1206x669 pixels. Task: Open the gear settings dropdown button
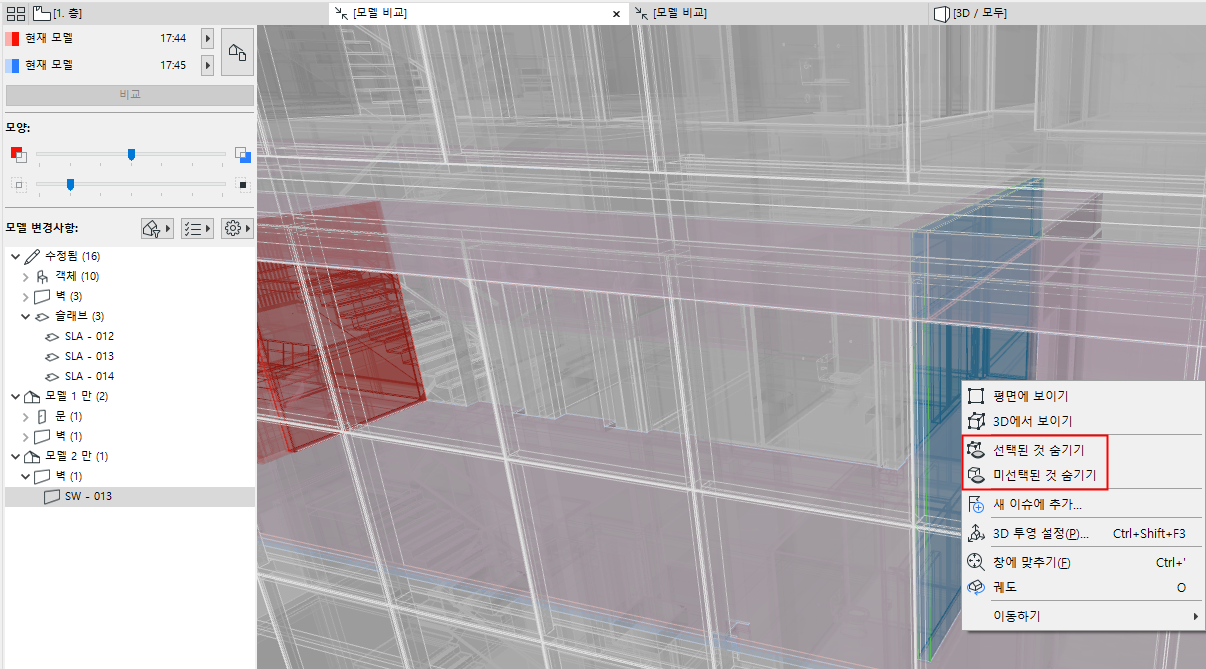click(x=236, y=229)
